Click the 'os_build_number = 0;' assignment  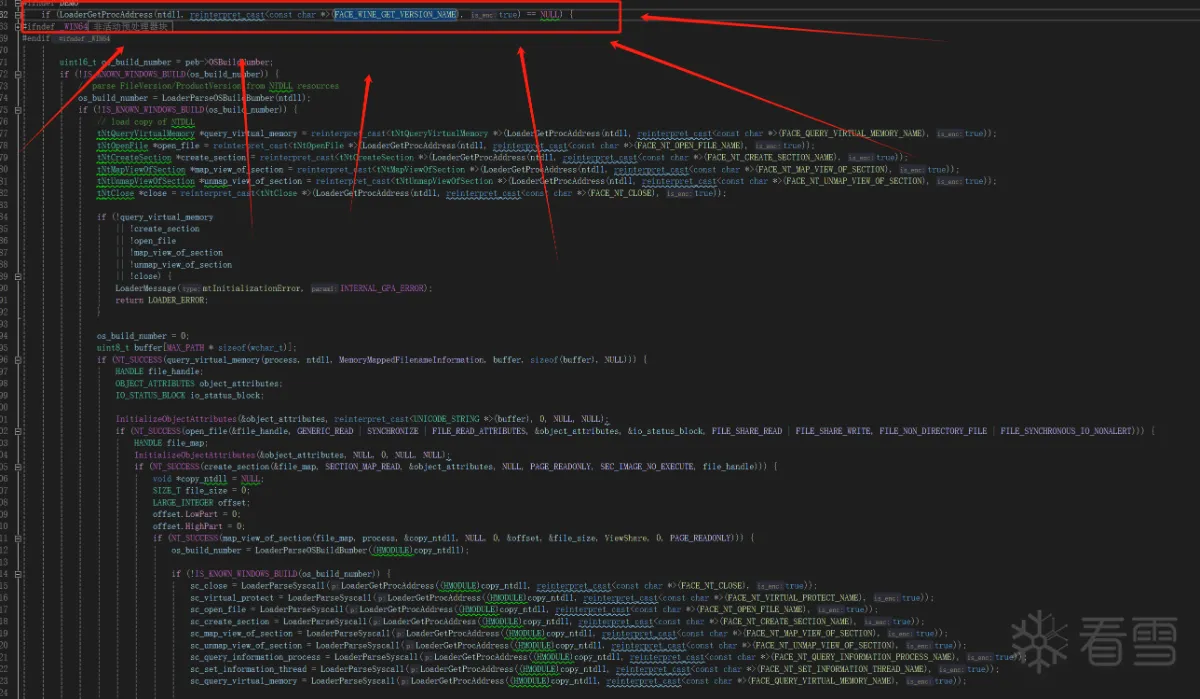[x=143, y=336]
